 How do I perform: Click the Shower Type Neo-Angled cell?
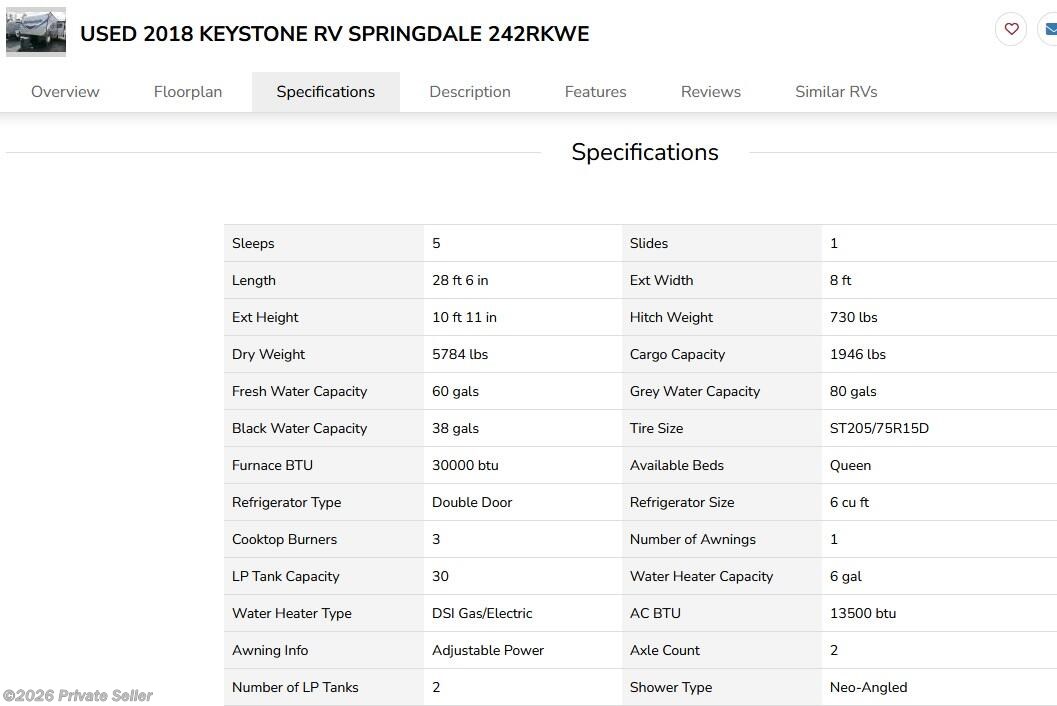(867, 687)
